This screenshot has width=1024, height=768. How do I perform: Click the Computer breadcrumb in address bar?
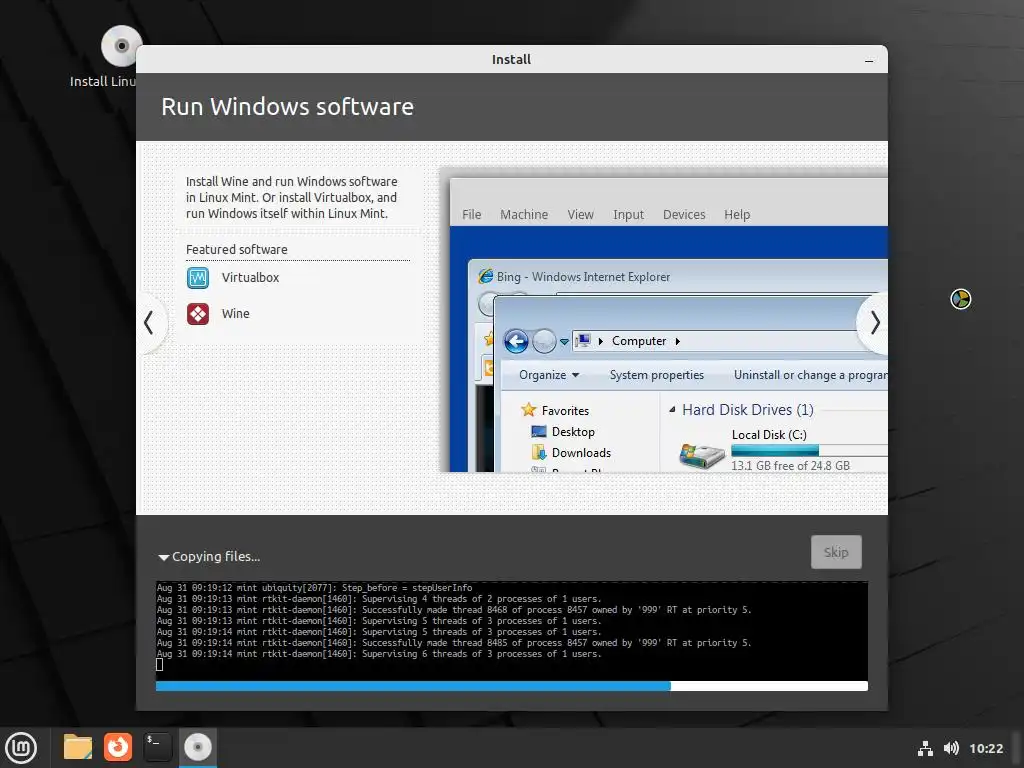639,341
